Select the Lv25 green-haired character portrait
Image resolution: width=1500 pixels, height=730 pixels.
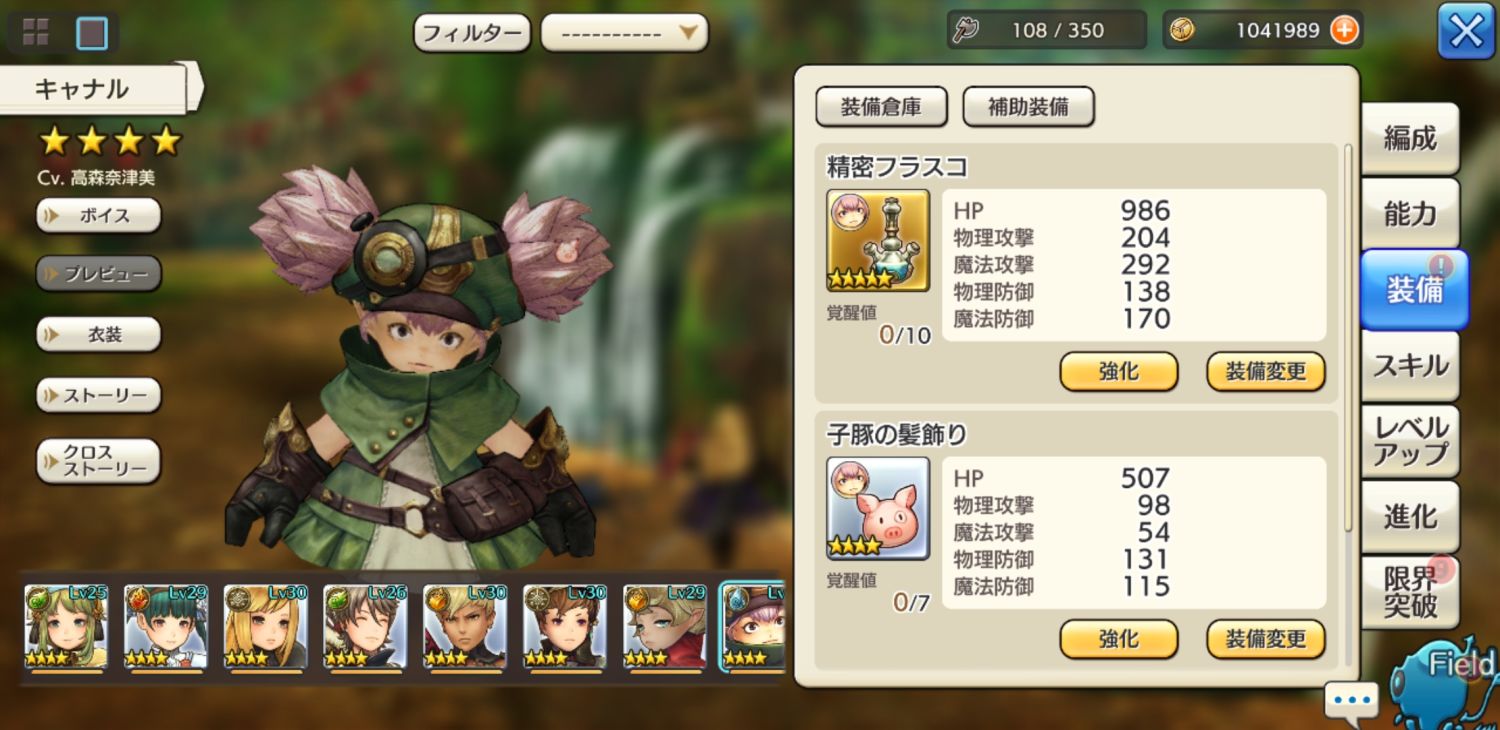(66, 628)
